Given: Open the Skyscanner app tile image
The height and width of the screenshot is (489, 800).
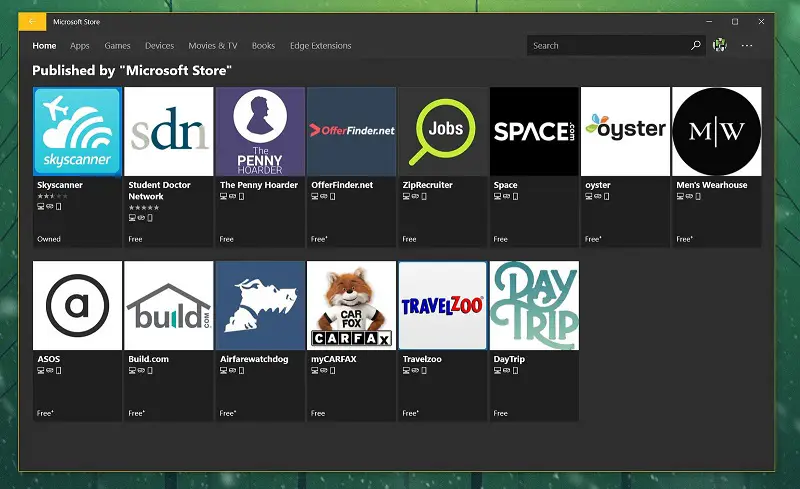Looking at the screenshot, I should coord(78,131).
